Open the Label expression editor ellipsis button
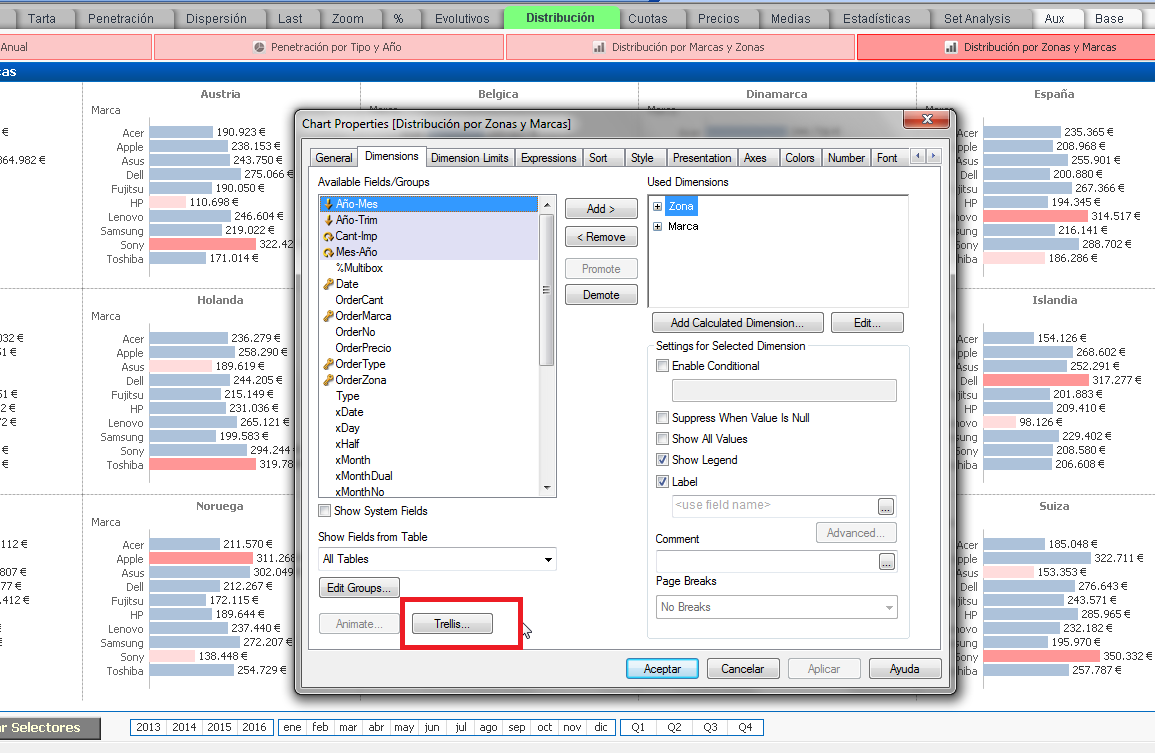Image resolution: width=1155 pixels, height=753 pixels. coord(886,505)
